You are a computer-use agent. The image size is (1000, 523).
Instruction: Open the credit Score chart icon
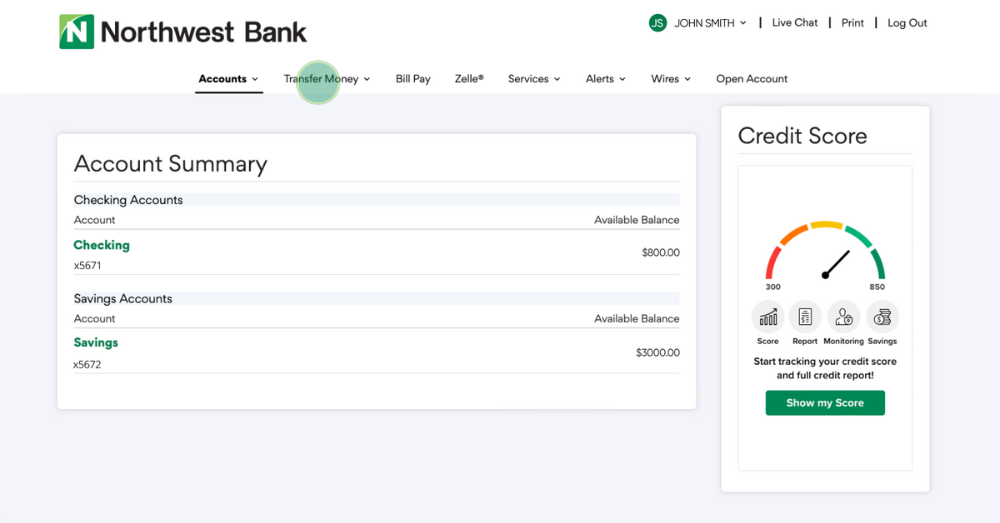(x=768, y=318)
